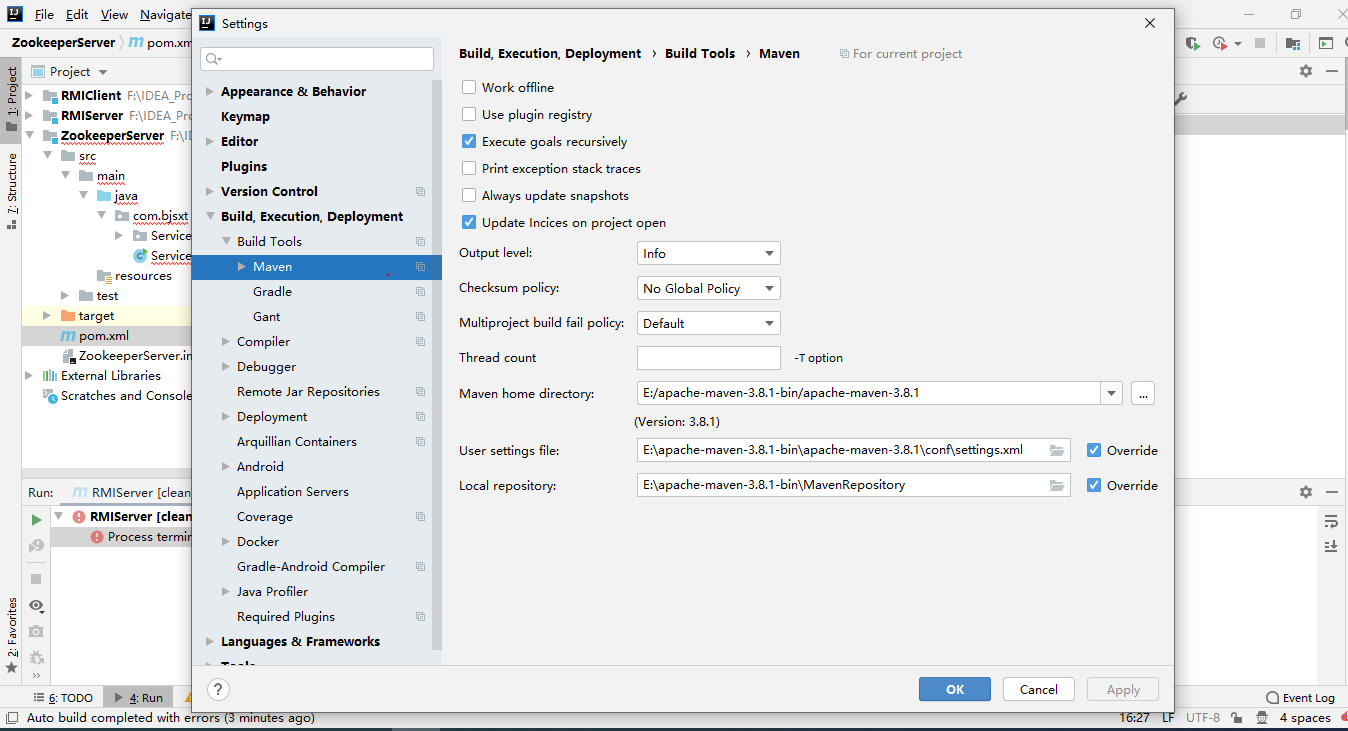Screen dimensions: 1348x731
Task: Click the stop square in Run panel sidebar
Action: (x=36, y=579)
